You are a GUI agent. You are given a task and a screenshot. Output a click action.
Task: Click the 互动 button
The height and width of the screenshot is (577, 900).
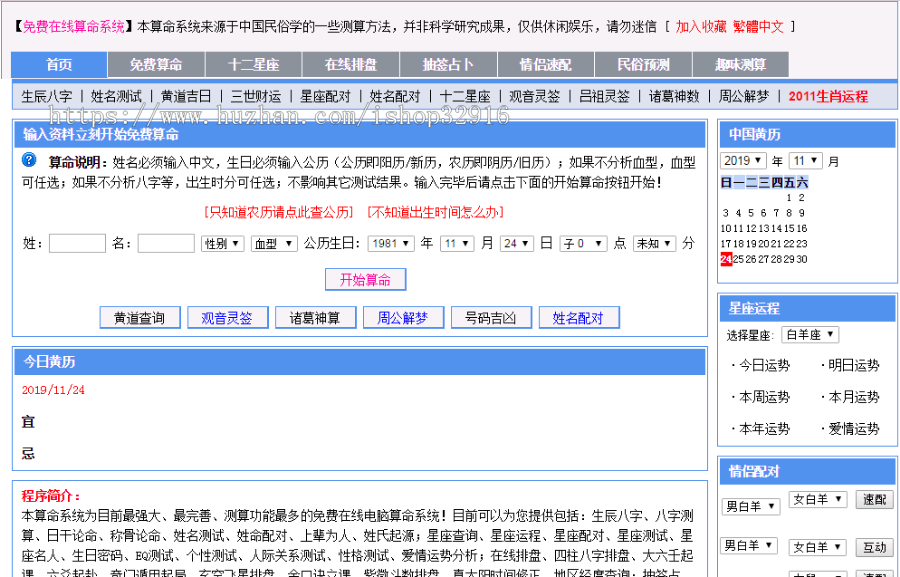[874, 547]
